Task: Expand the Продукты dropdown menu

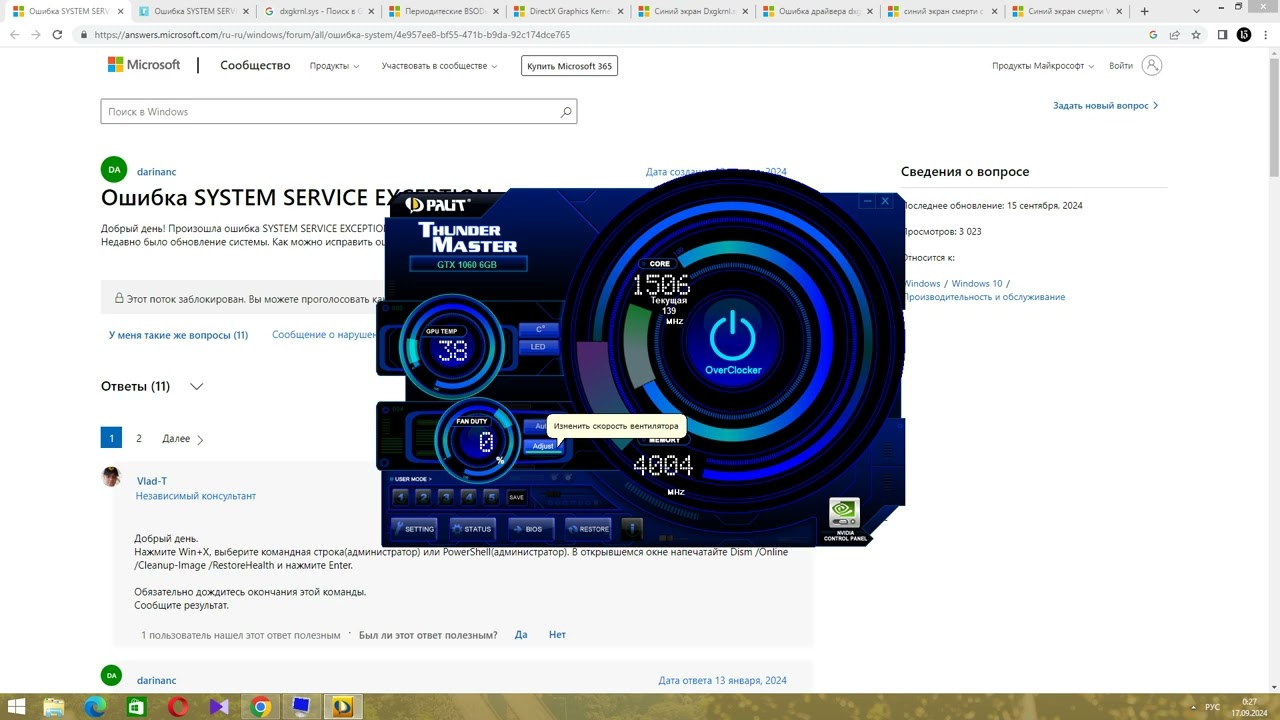Action: tap(335, 66)
